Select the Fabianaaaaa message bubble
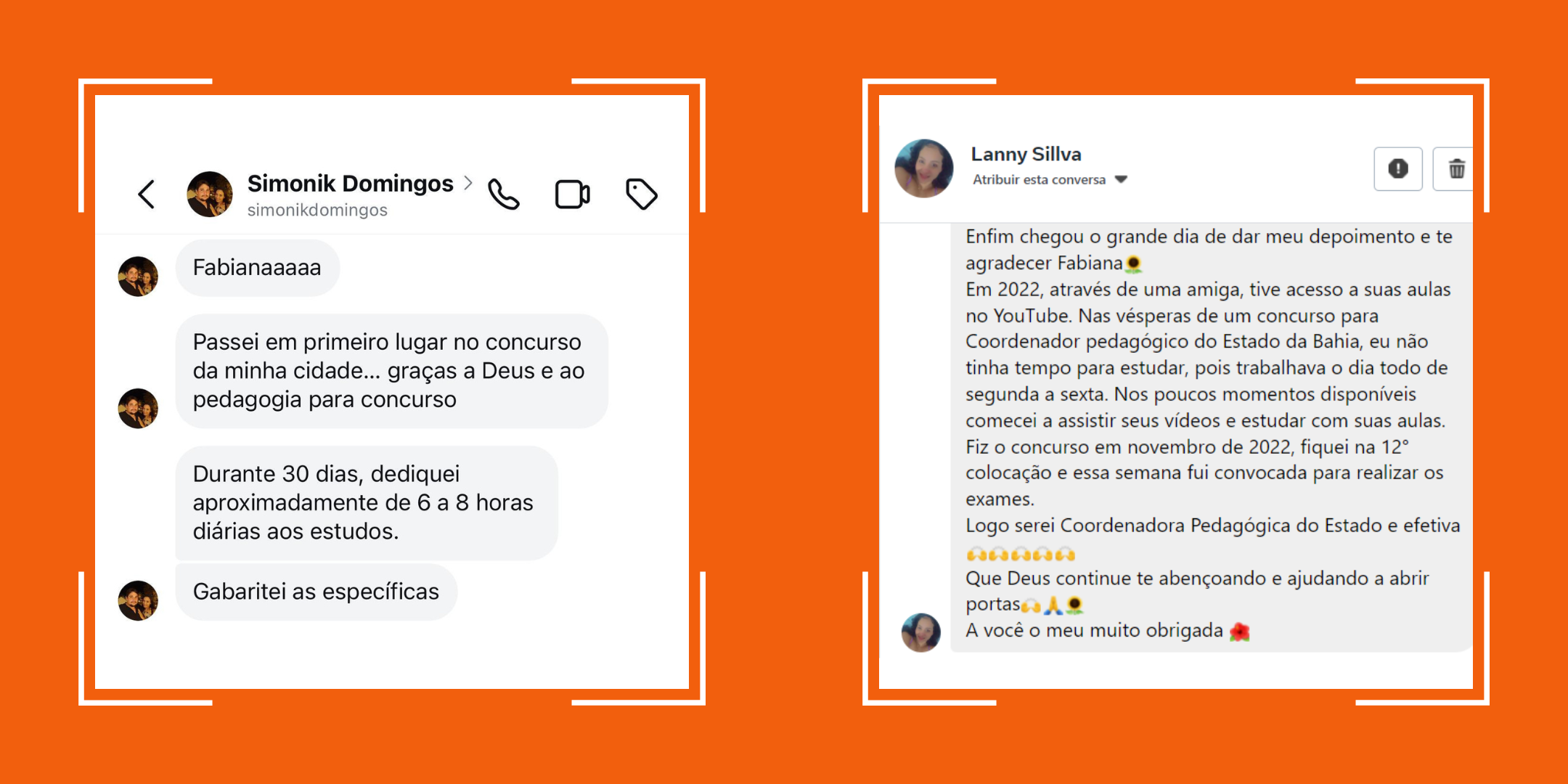Image resolution: width=1568 pixels, height=784 pixels. (258, 268)
